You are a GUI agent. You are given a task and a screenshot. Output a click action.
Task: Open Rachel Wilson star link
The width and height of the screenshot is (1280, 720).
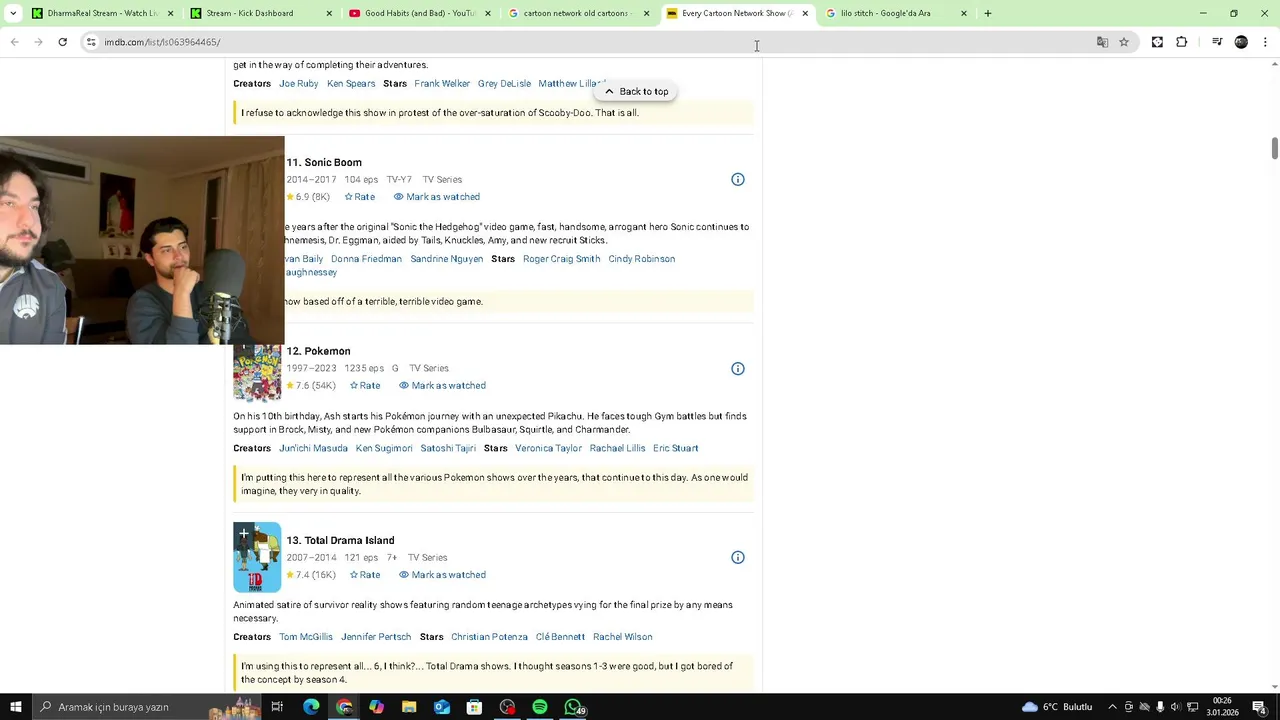(x=622, y=638)
